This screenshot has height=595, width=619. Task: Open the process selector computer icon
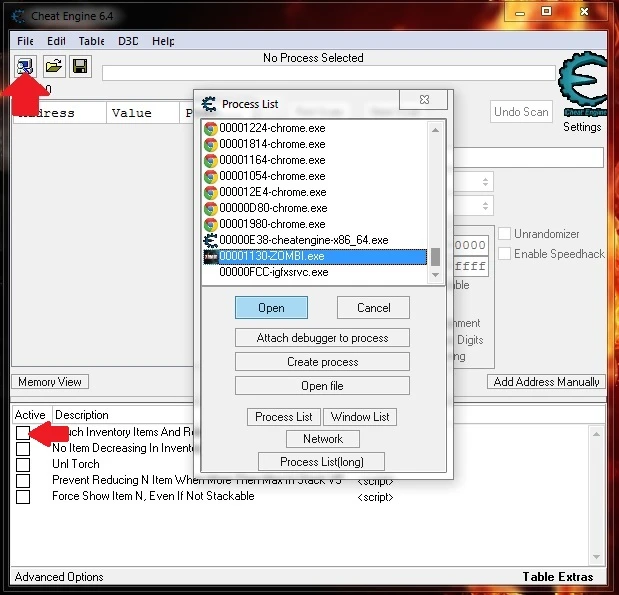(26, 66)
